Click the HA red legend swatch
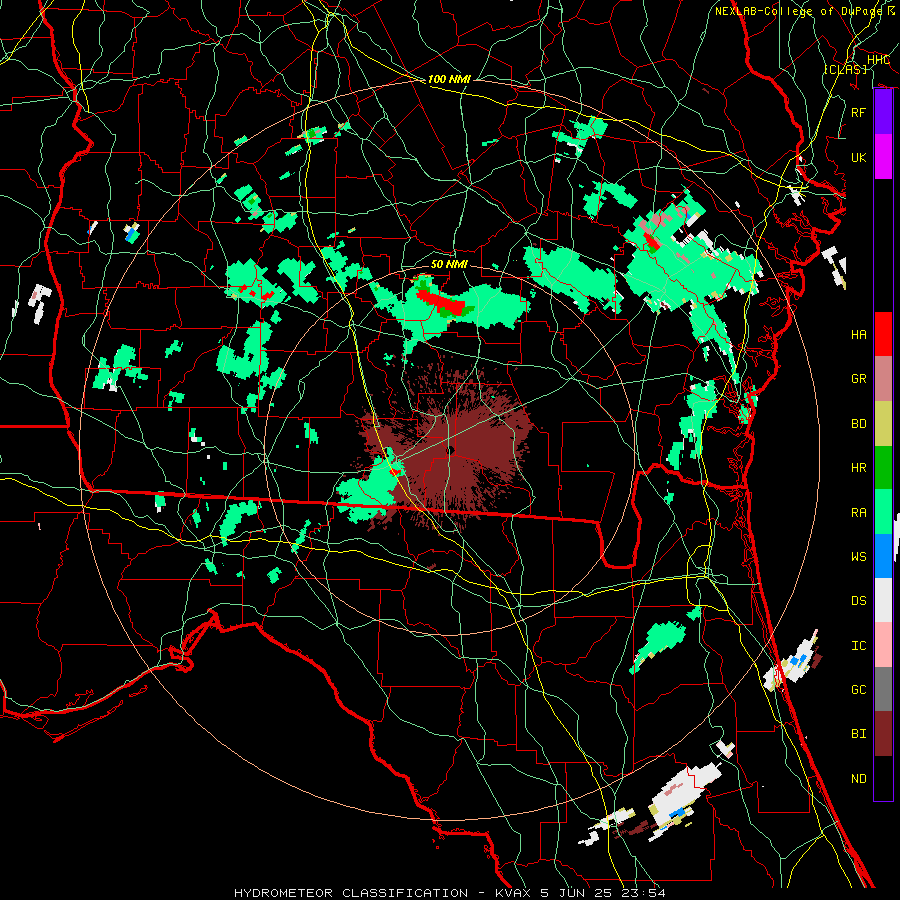The image size is (900, 900). tap(883, 334)
